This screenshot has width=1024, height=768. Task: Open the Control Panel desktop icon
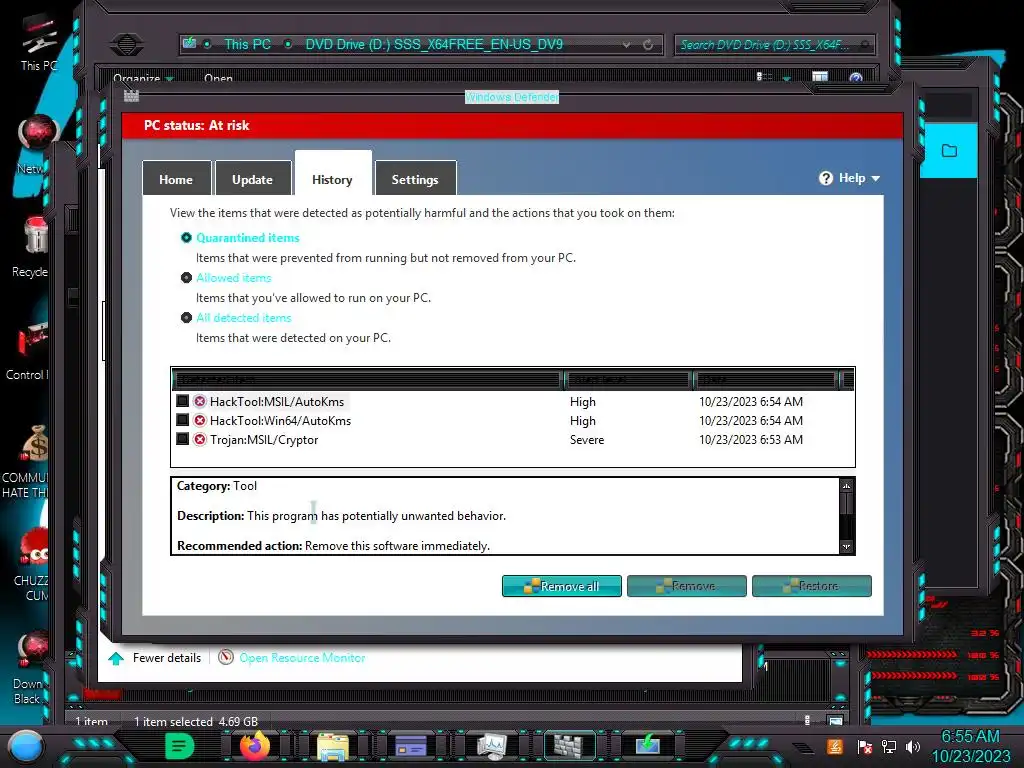(x=28, y=349)
